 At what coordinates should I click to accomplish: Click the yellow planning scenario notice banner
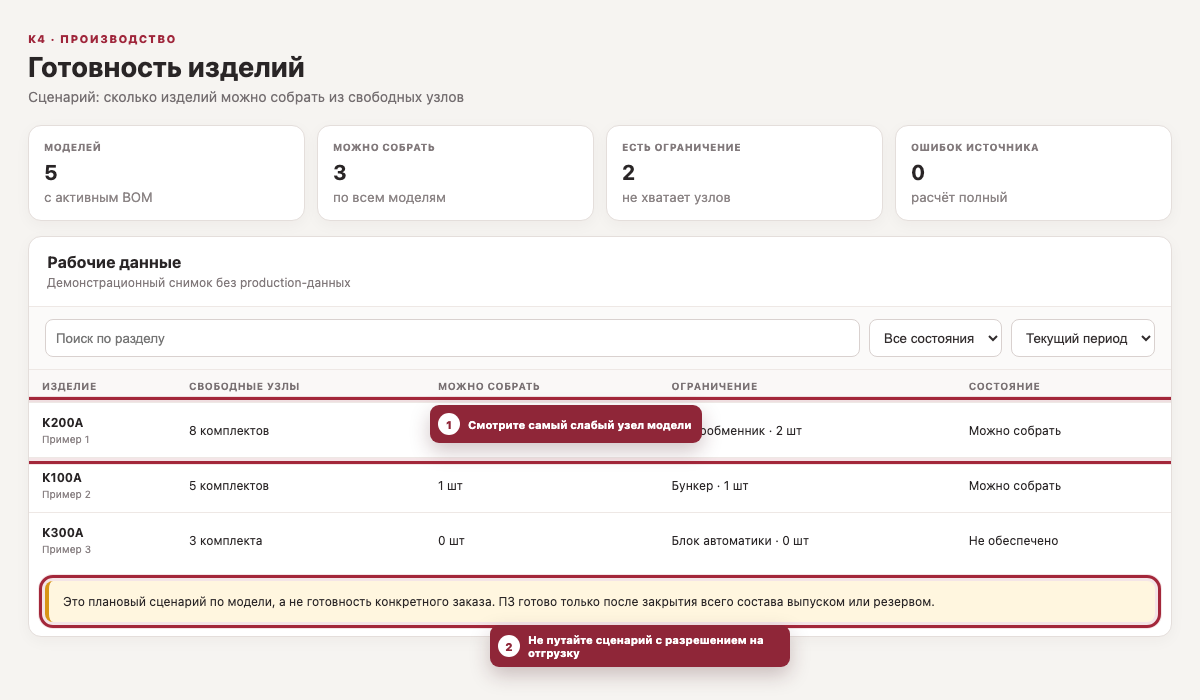click(600, 602)
